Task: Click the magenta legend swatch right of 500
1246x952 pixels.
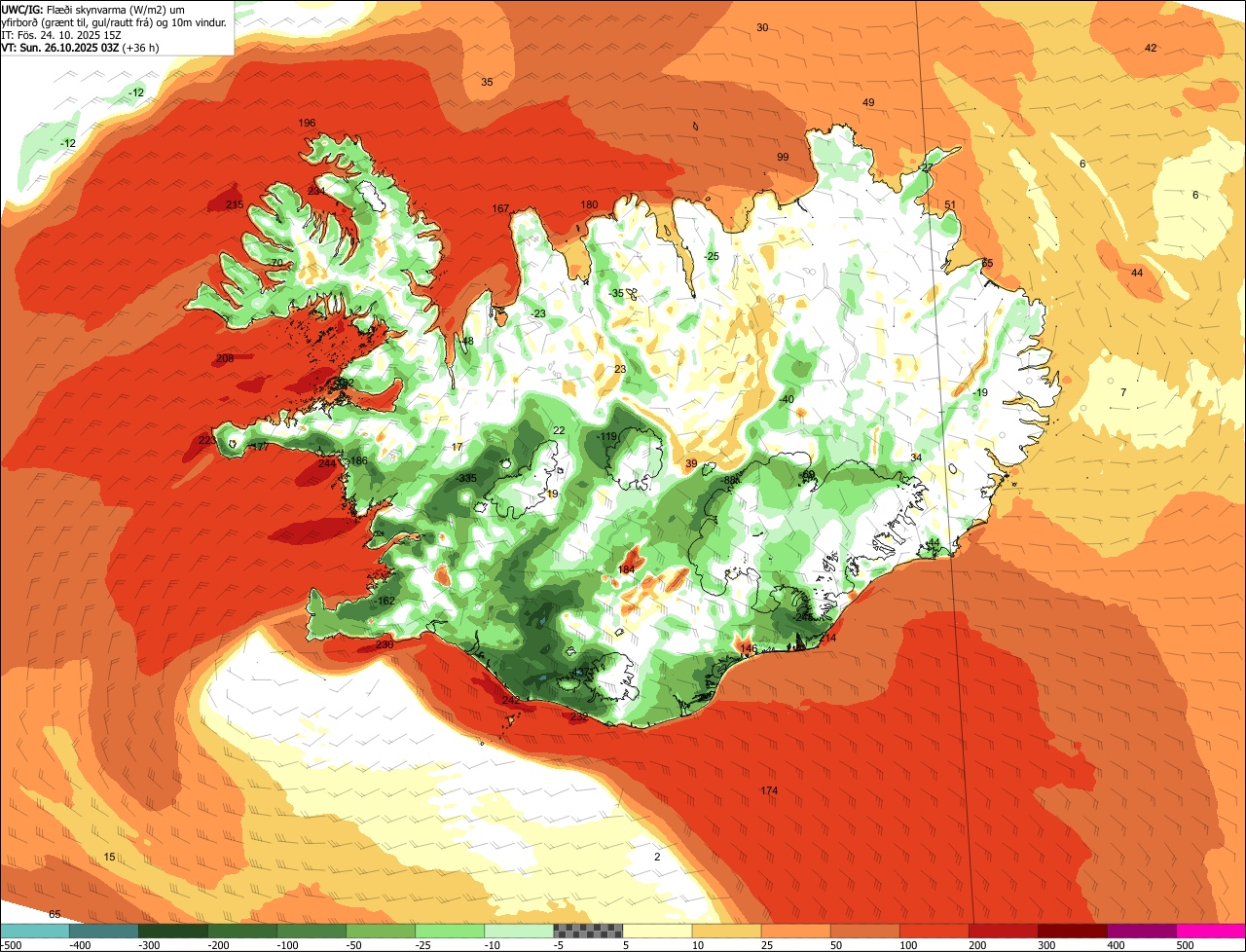Action: [1211, 931]
